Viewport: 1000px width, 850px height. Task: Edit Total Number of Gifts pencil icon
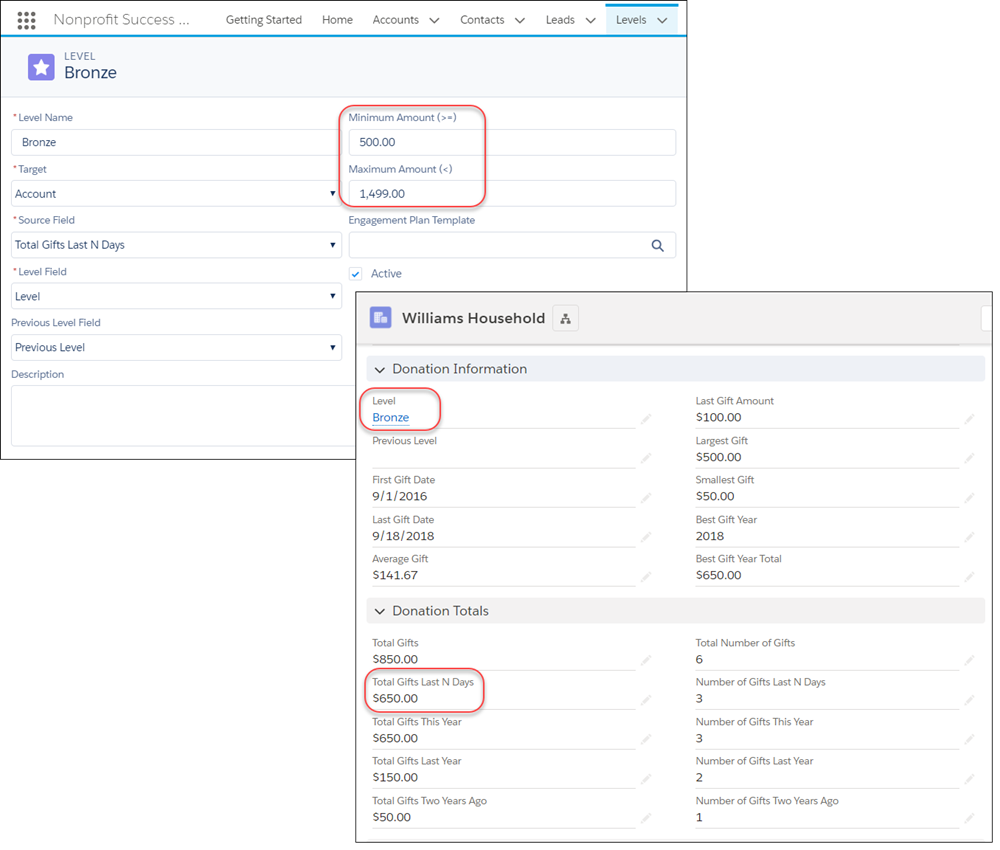[969, 660]
